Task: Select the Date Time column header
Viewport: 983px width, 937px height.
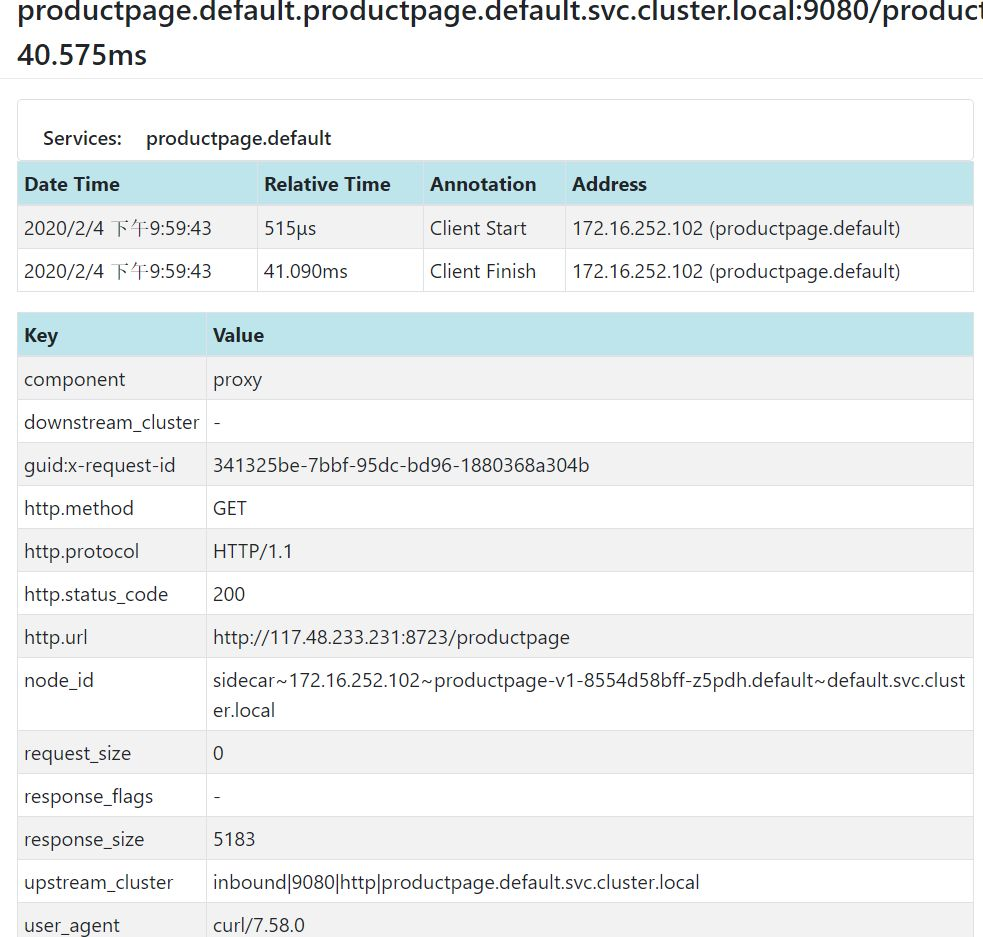Action: [71, 184]
